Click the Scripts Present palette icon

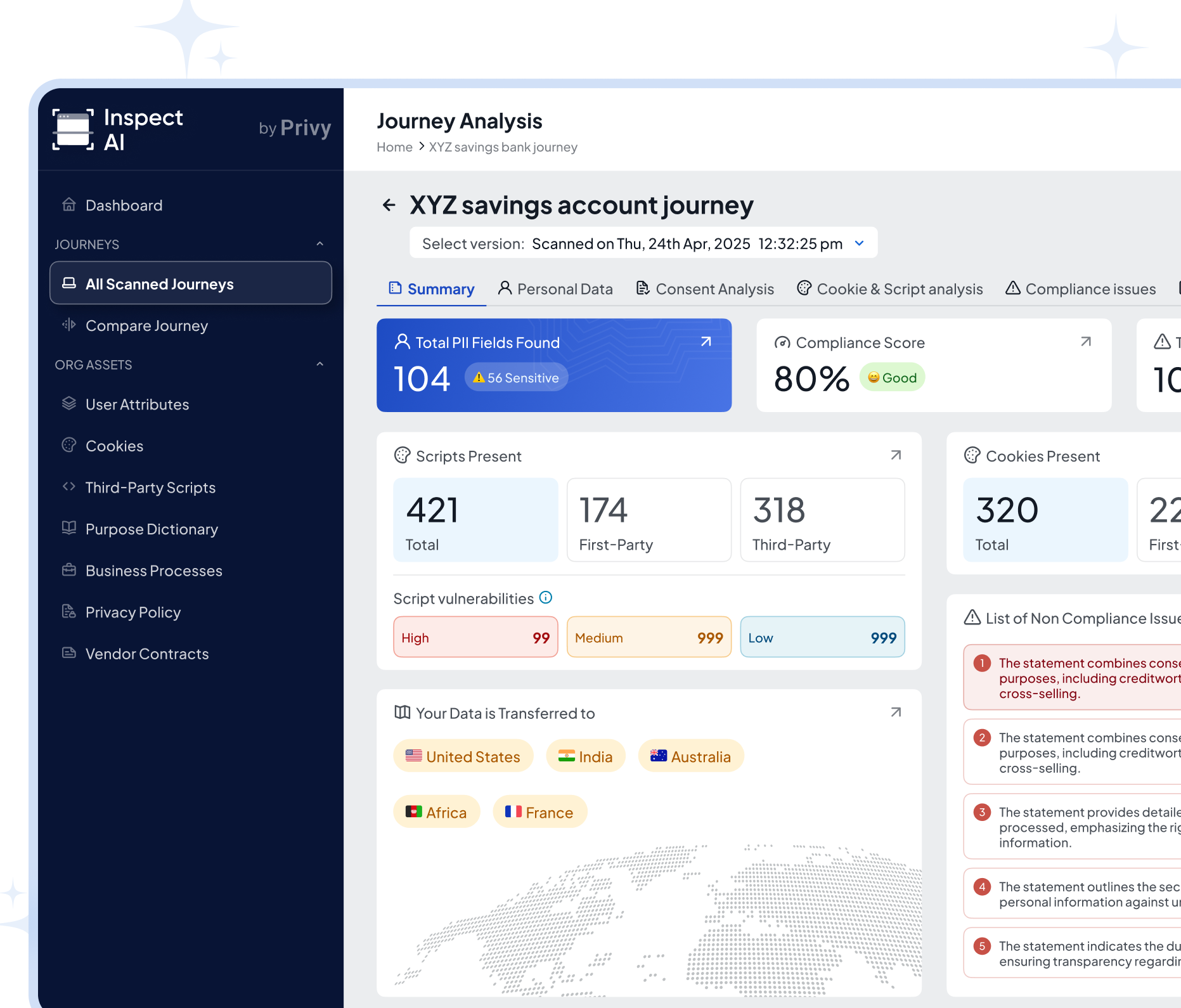[403, 455]
